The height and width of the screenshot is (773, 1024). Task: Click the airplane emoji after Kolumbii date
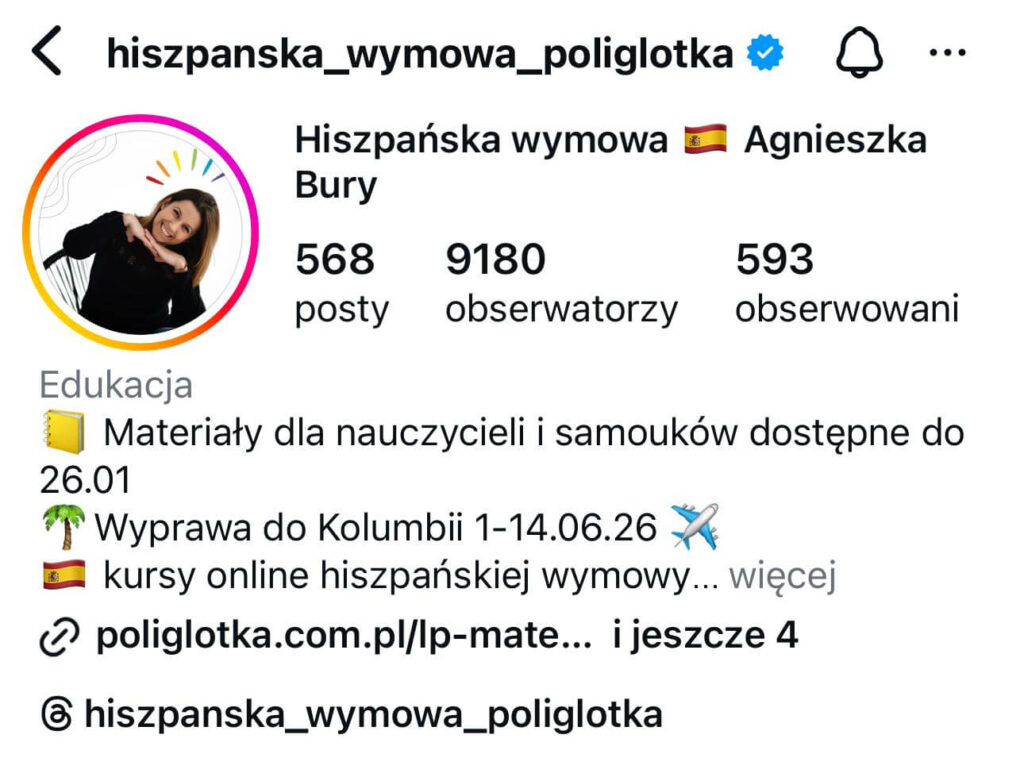click(x=695, y=526)
